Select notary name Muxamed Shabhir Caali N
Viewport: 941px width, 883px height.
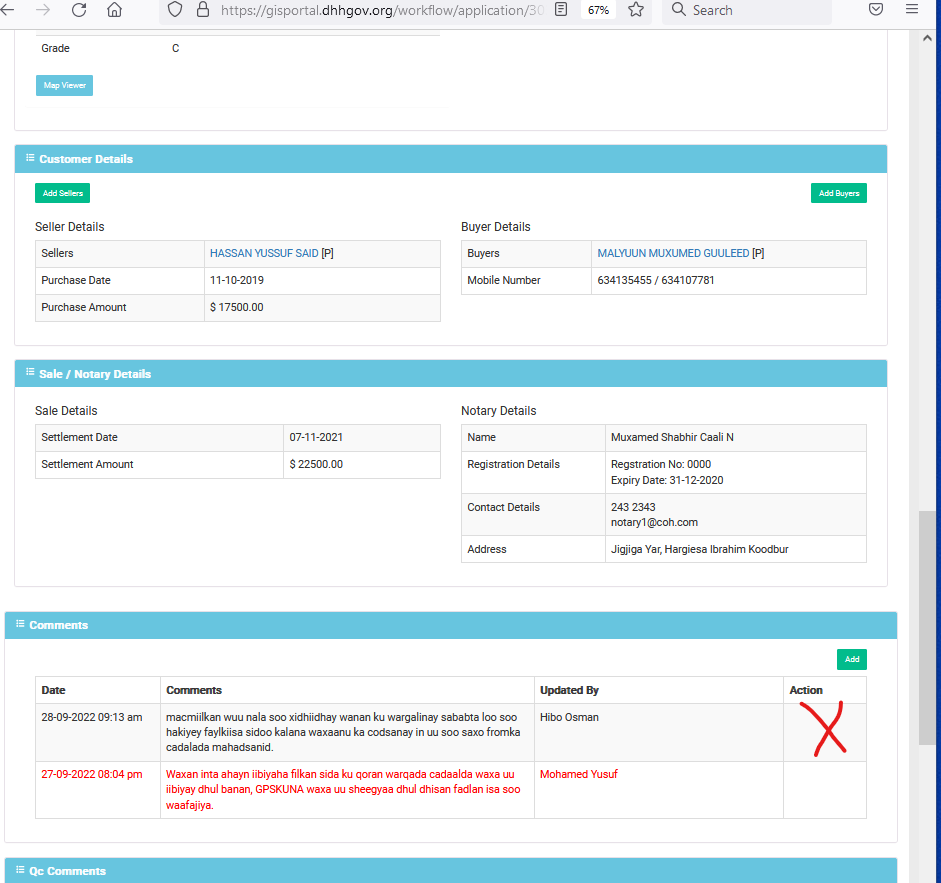click(672, 437)
